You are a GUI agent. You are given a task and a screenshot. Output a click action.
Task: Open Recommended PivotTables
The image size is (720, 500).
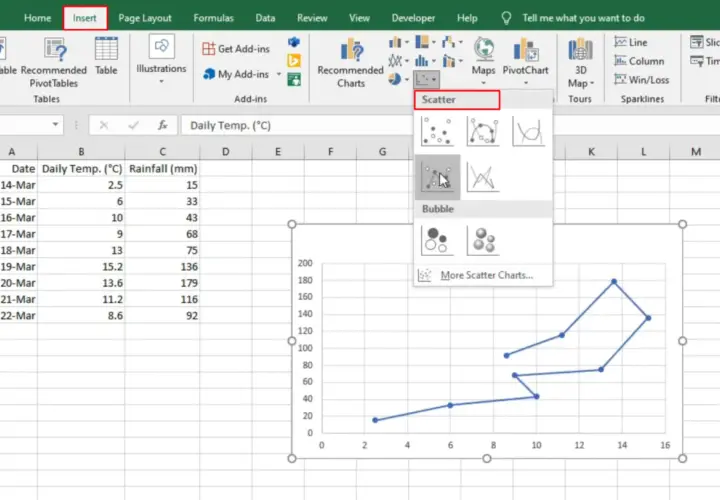coord(54,63)
